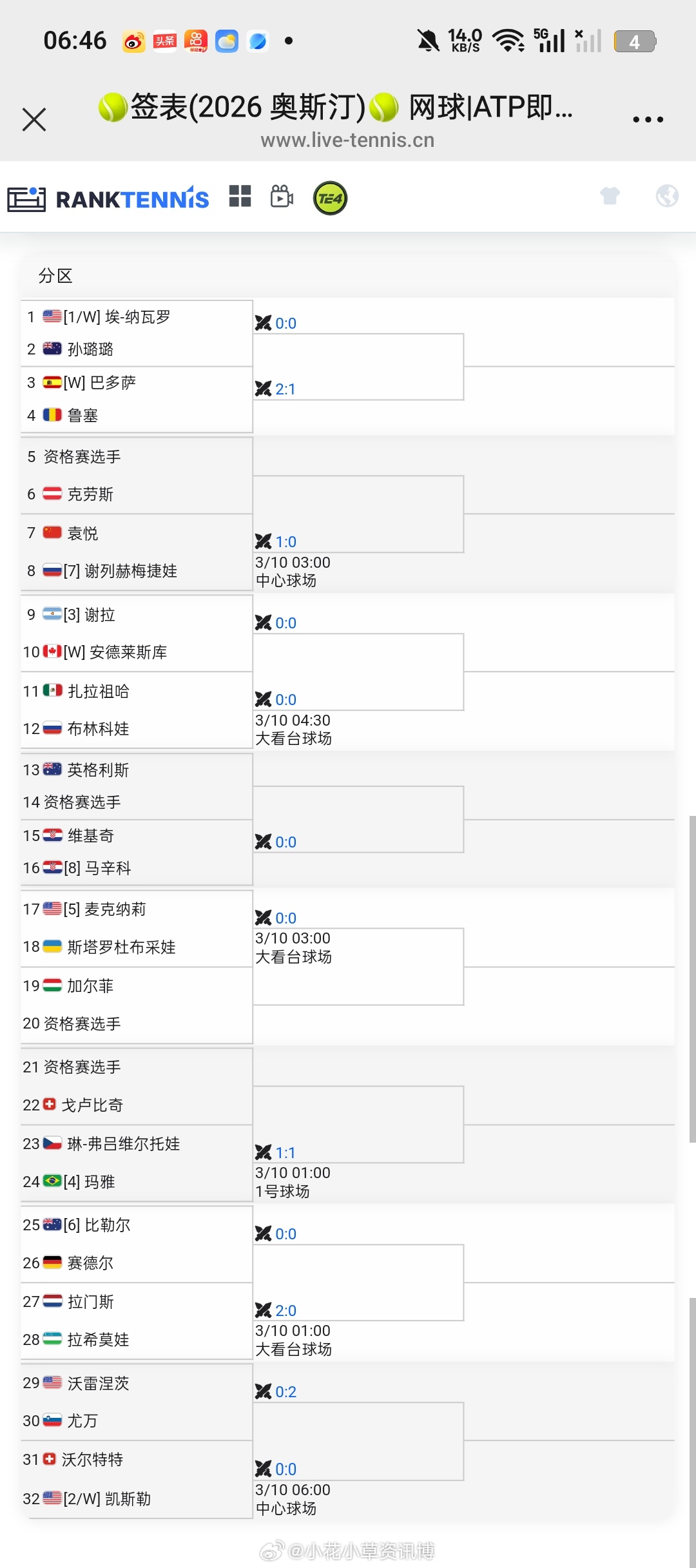The height and width of the screenshot is (1568, 696).
Task: Close the page with the X button
Action: [34, 119]
